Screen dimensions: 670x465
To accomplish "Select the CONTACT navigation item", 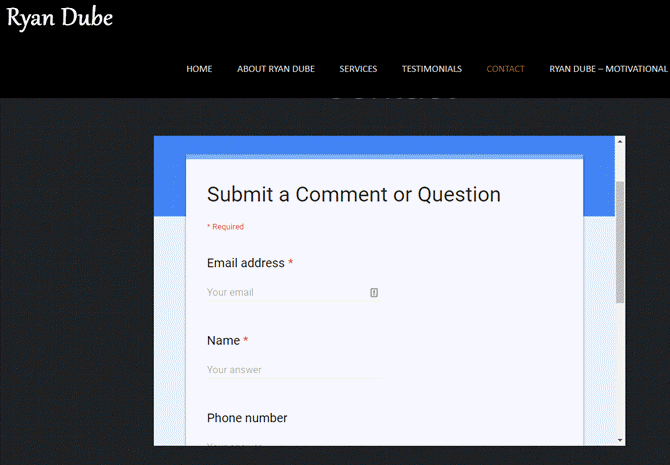I will coord(505,69).
